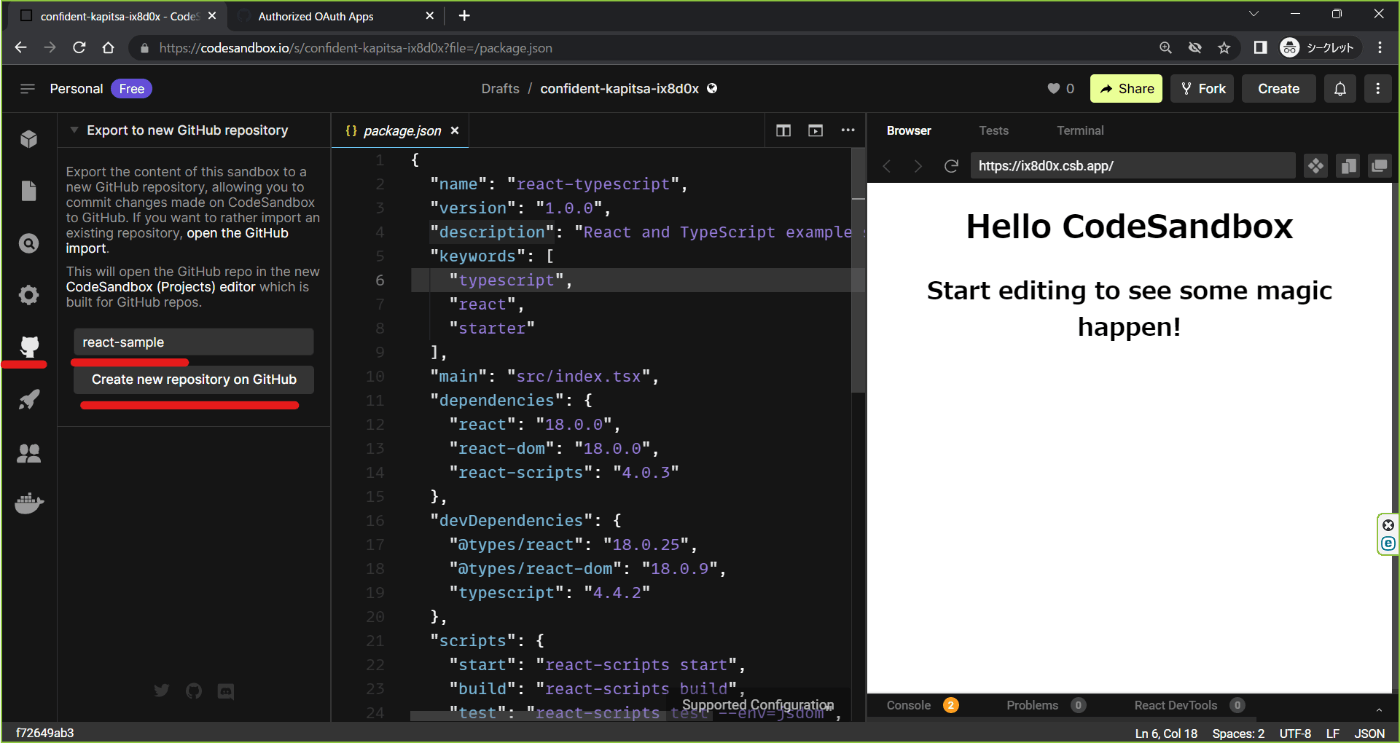Open JSON language mode selector in status bar
Viewport: 1400px width, 743px height.
pyautogui.click(x=1369, y=734)
